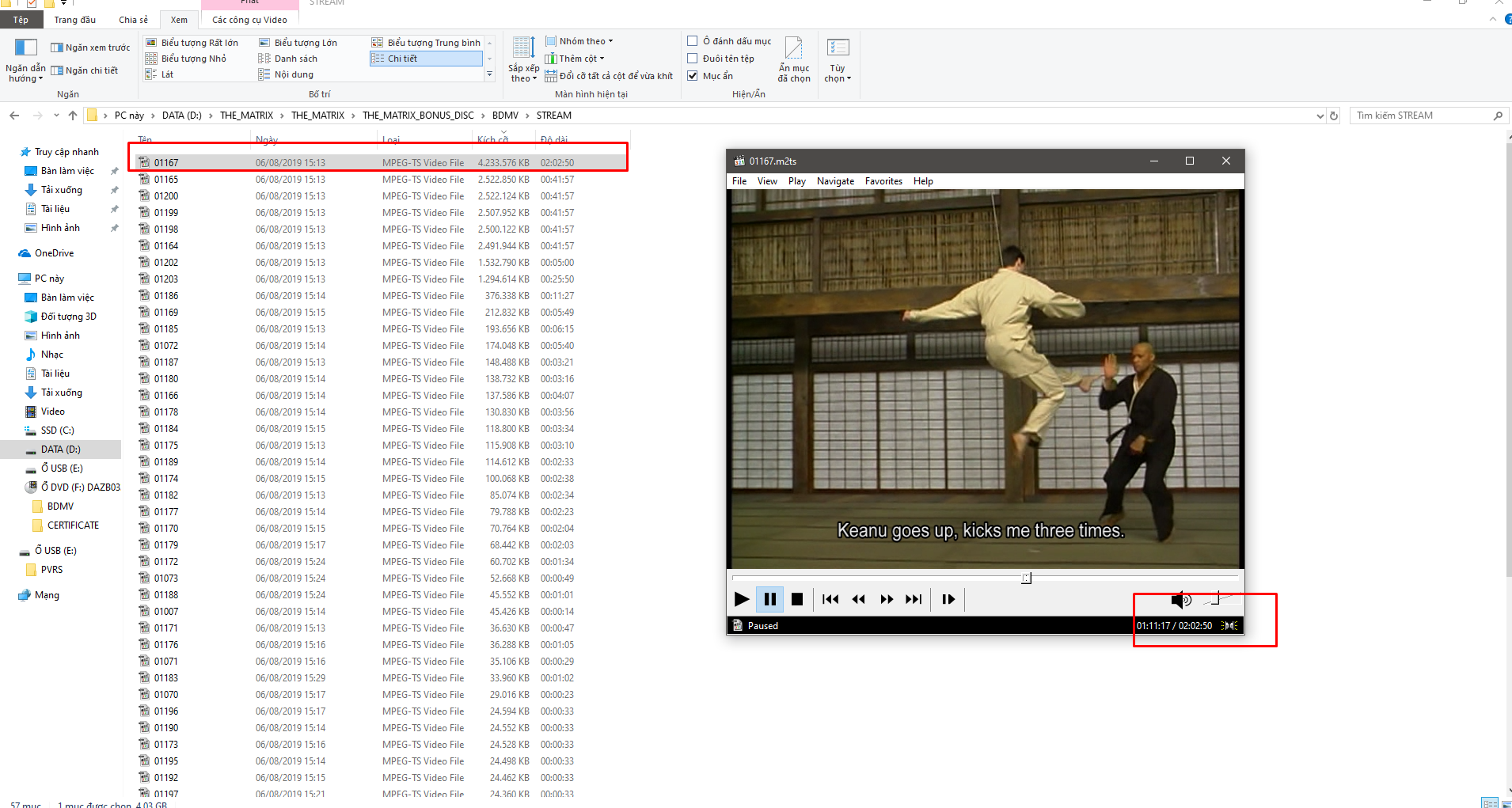1512x808 pixels.
Task: Open the Help menu in media player
Action: [923, 181]
